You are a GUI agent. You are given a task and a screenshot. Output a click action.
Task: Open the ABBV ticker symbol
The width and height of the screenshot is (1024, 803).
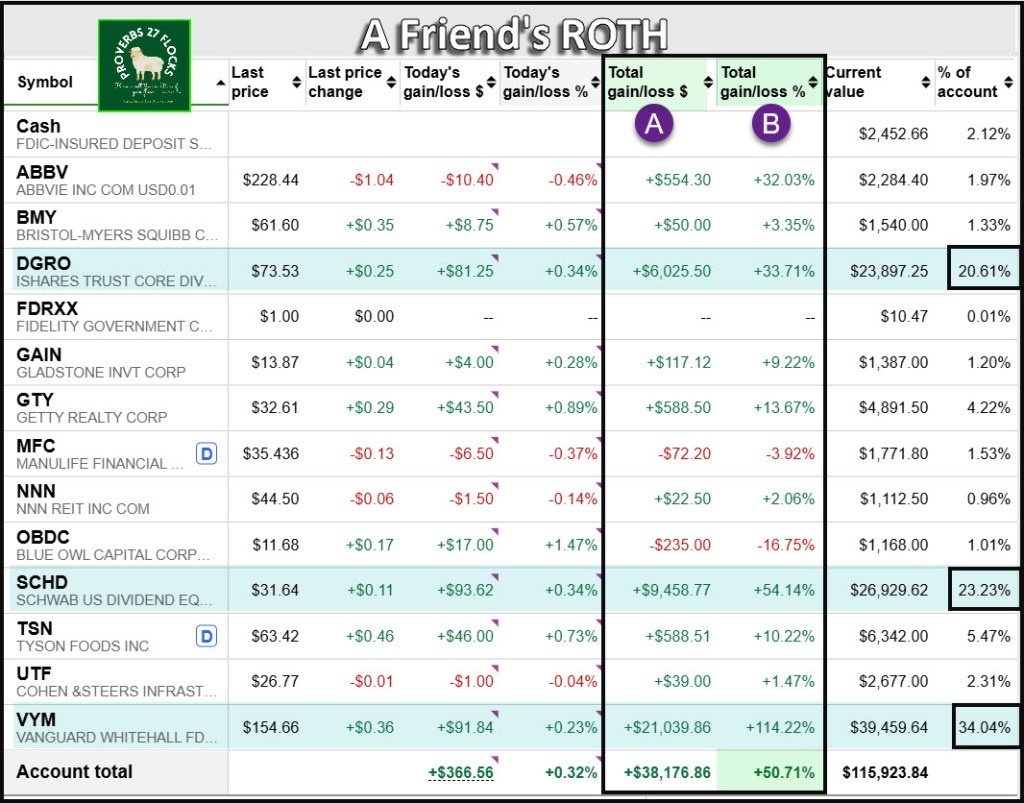click(42, 172)
